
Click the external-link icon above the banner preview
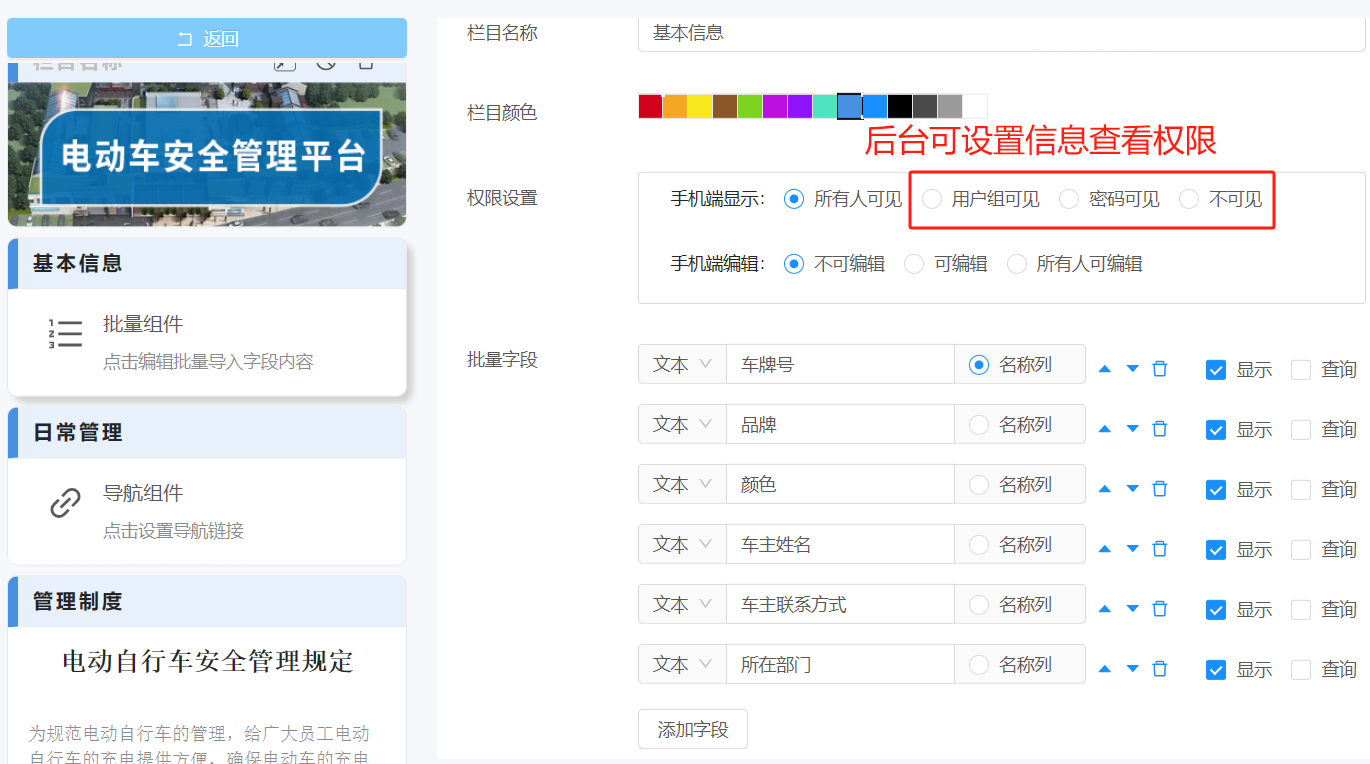tap(284, 62)
